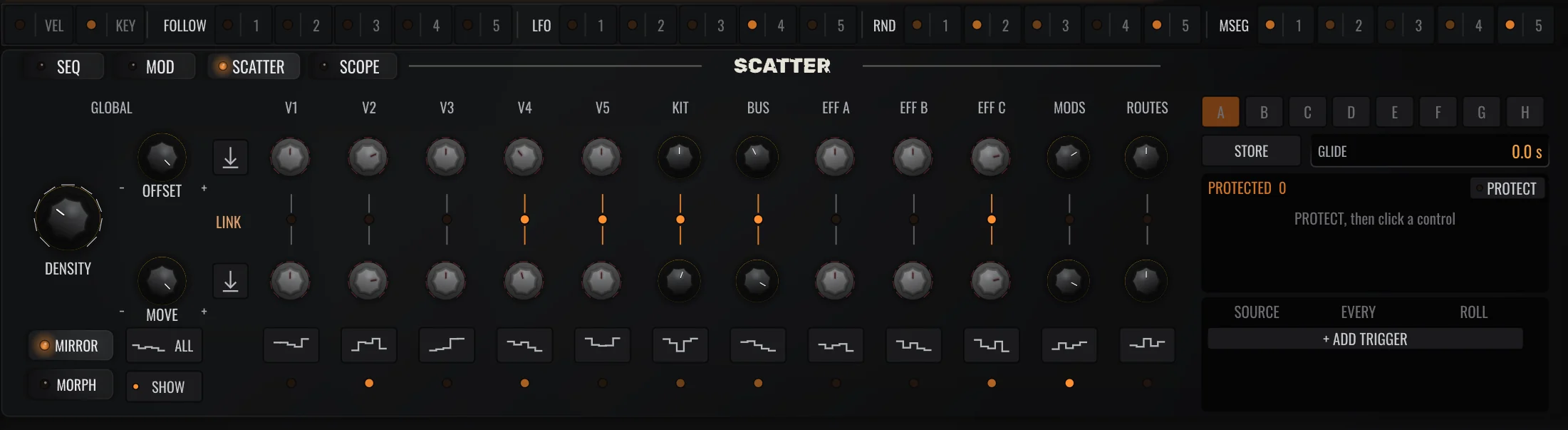Select LFO 4 modulator
This screenshot has width=1568, height=430.
click(767, 26)
